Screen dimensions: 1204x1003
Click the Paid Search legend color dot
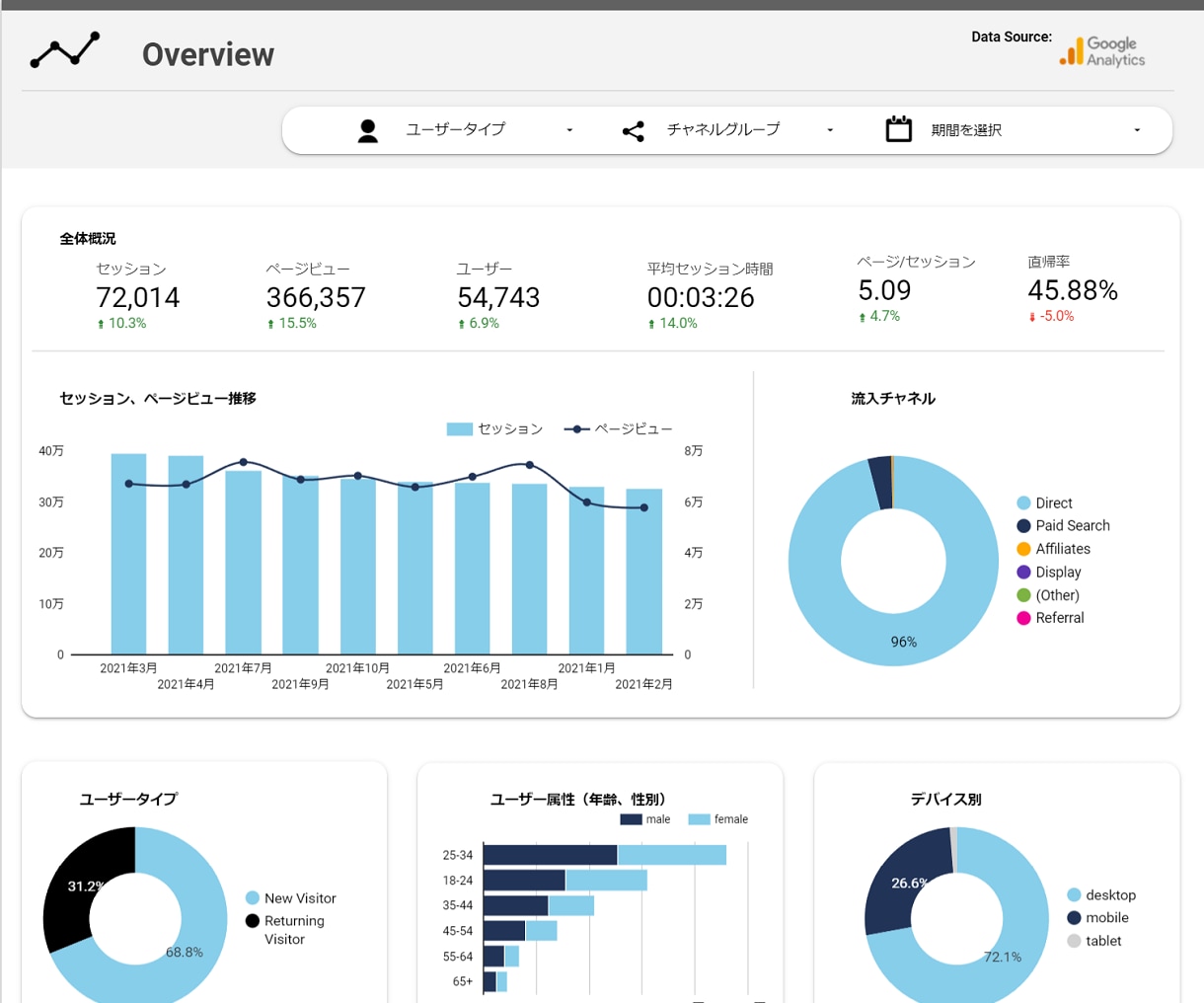(1023, 525)
